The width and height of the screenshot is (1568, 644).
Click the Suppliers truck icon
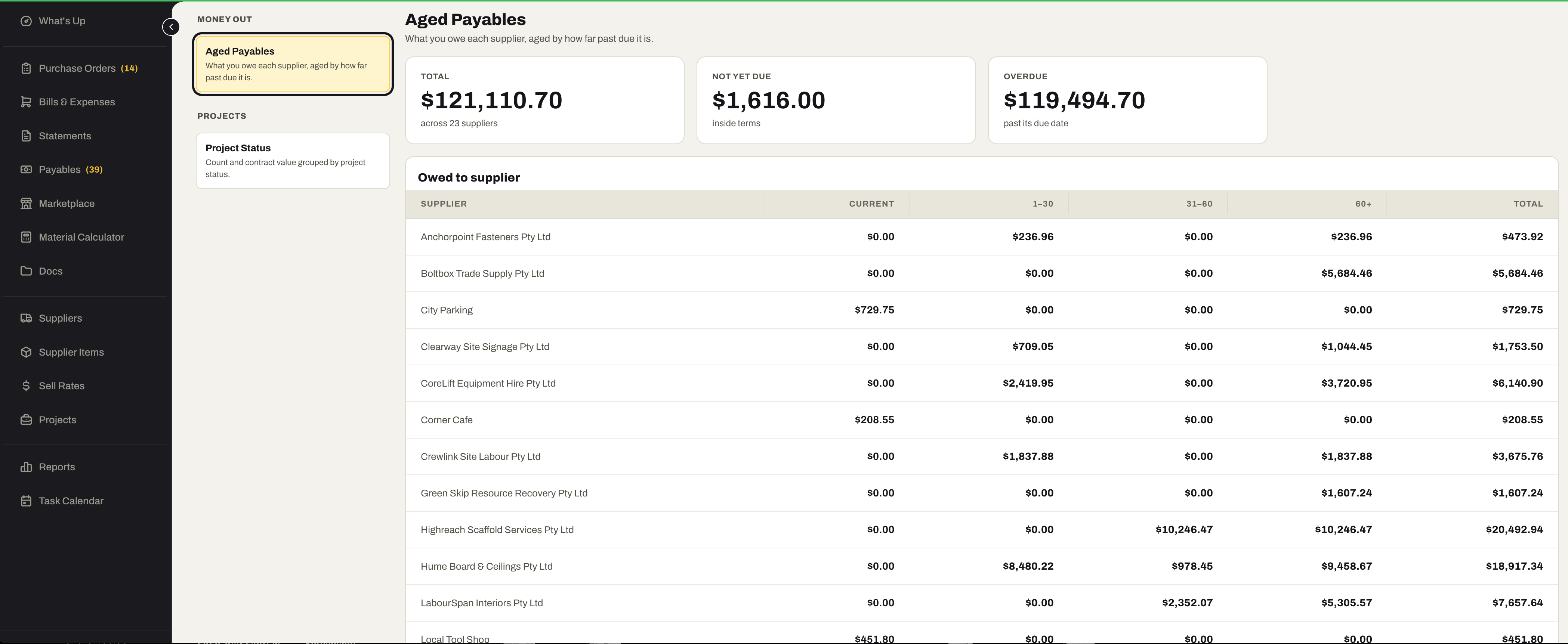(x=26, y=318)
